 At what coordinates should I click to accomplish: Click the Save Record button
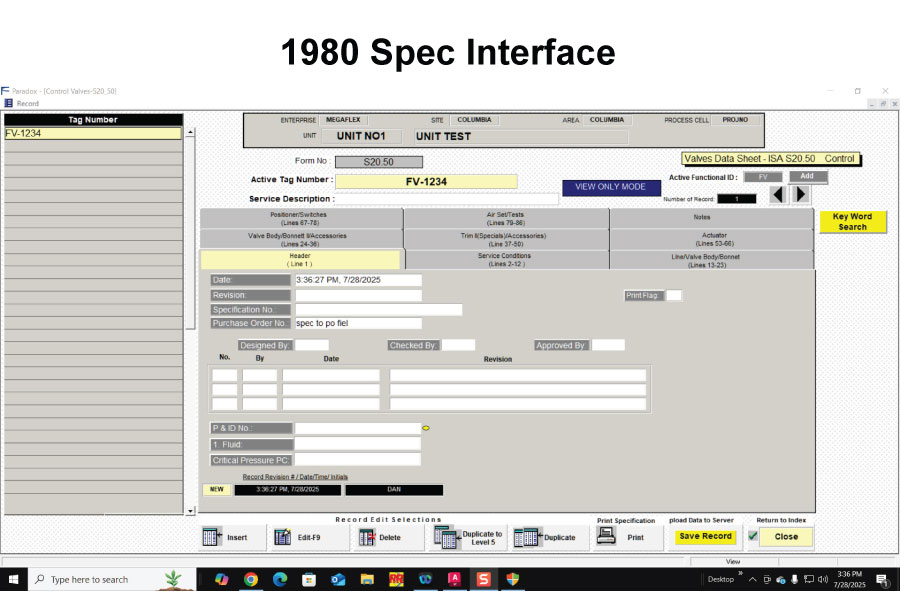[705, 537]
